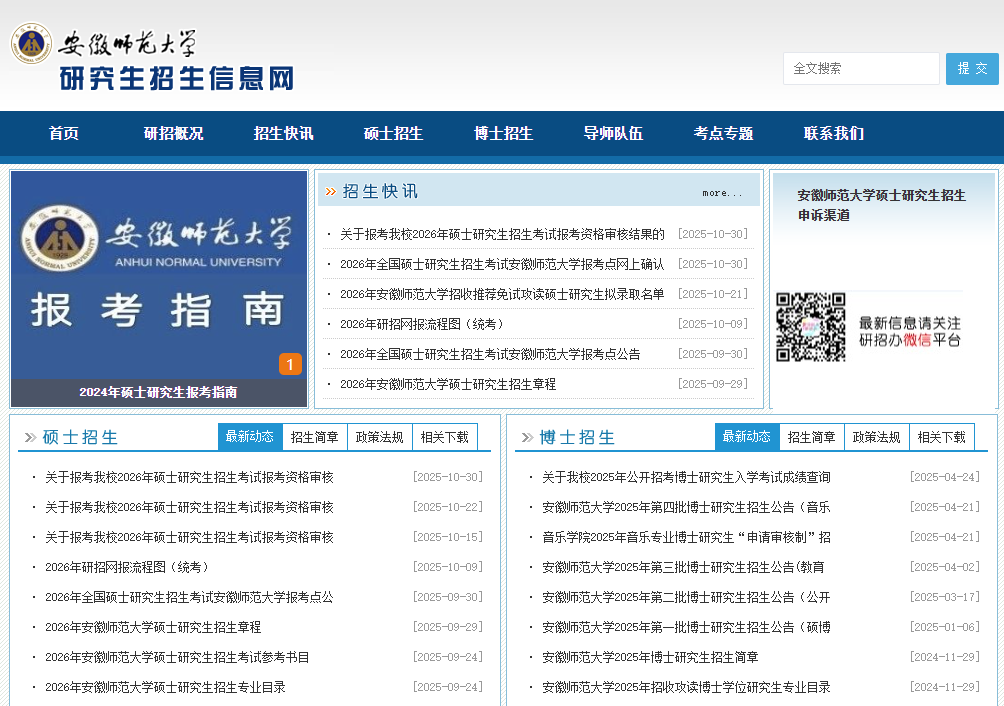Screen dimensions: 1004x706
Task: Click the 报考指南 banner image
Action: point(159,275)
